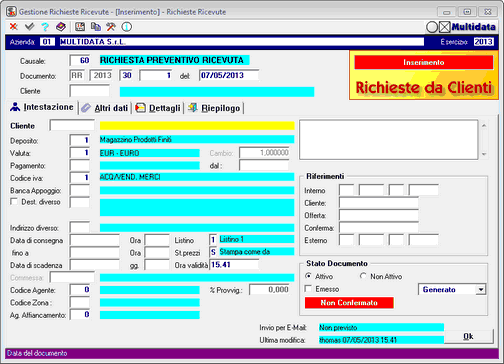The image size is (504, 364).
Task: Click the Data di consegna input field
Action: pyautogui.click(x=95, y=240)
